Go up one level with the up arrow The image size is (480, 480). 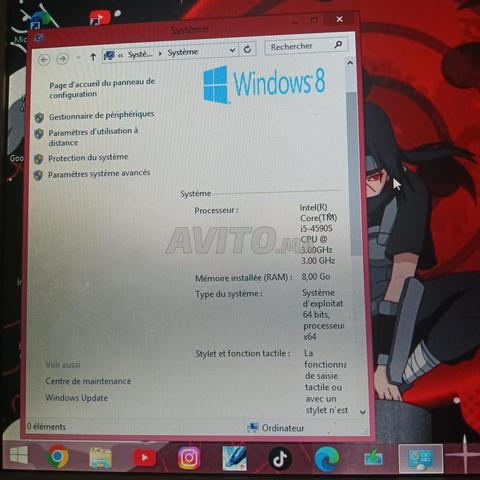(93, 57)
